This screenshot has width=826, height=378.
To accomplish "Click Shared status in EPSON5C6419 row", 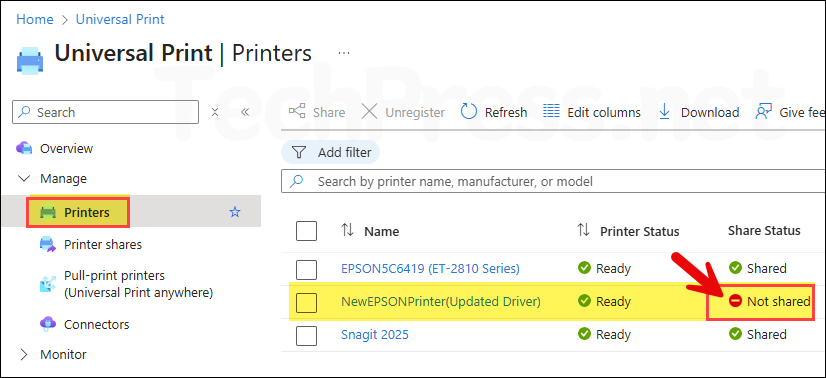I will coord(758,268).
